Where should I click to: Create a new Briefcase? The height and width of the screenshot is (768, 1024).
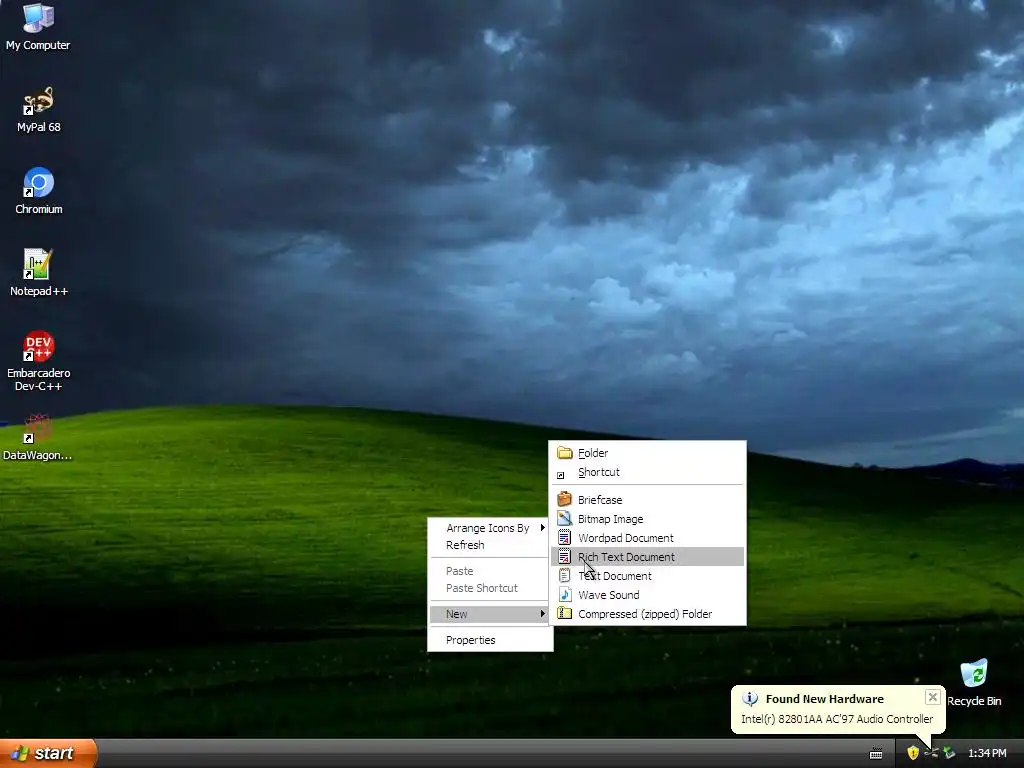point(647,500)
